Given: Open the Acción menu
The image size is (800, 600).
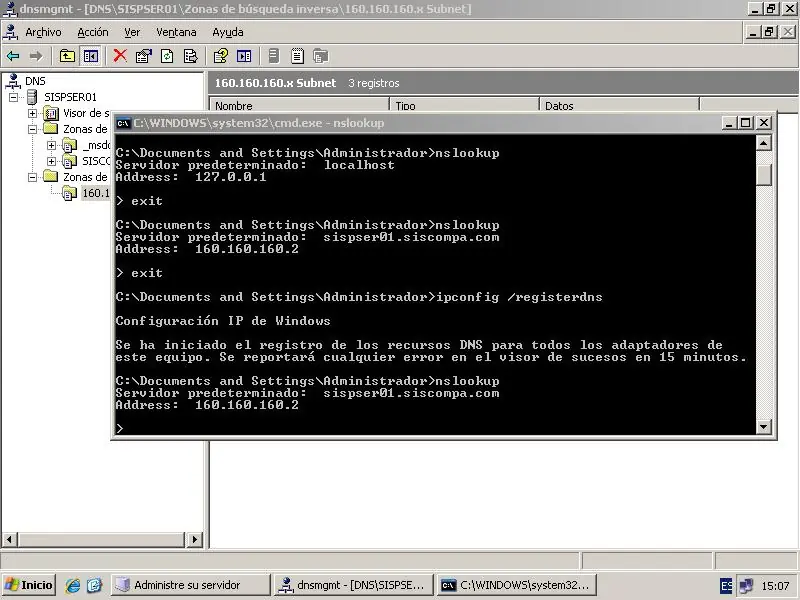Looking at the screenshot, I should (93, 32).
